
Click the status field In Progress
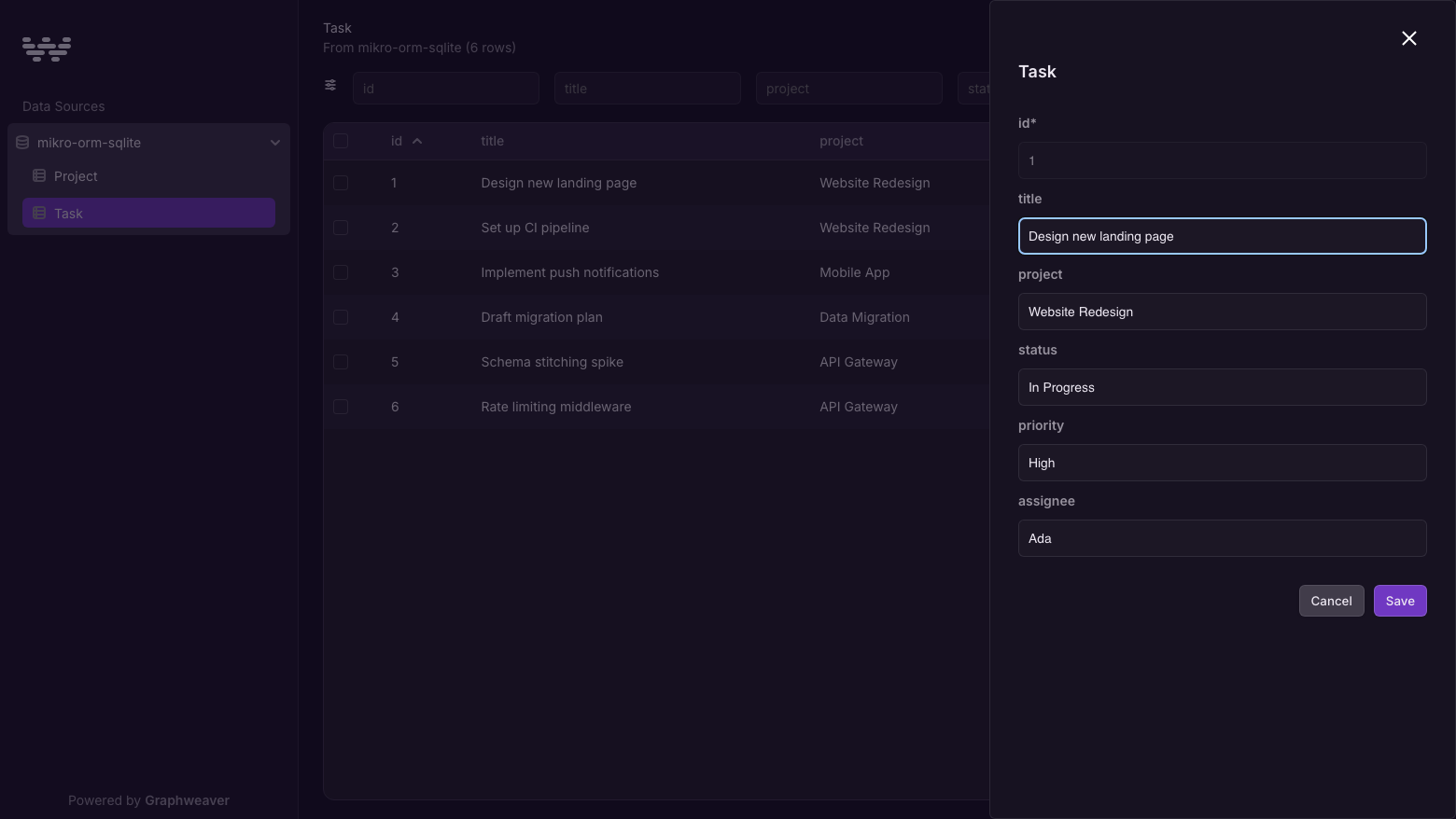click(1222, 387)
